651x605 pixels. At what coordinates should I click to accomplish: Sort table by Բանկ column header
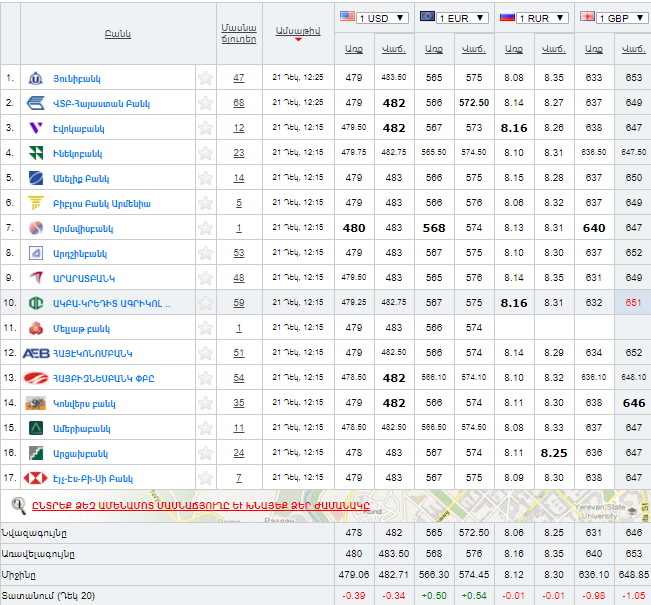point(118,34)
